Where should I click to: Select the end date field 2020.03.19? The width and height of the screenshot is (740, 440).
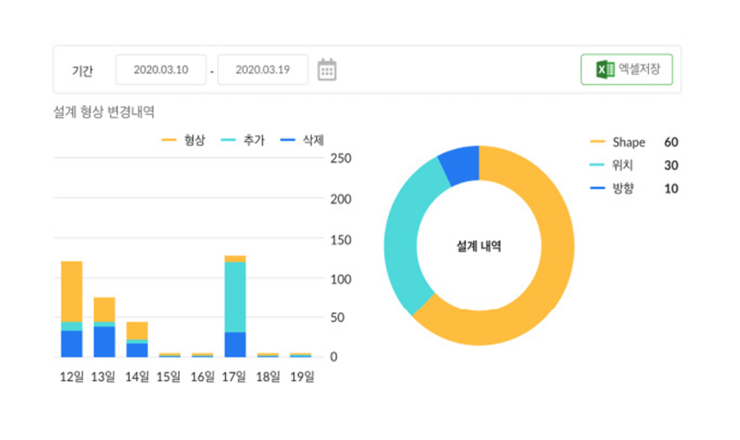point(263,70)
